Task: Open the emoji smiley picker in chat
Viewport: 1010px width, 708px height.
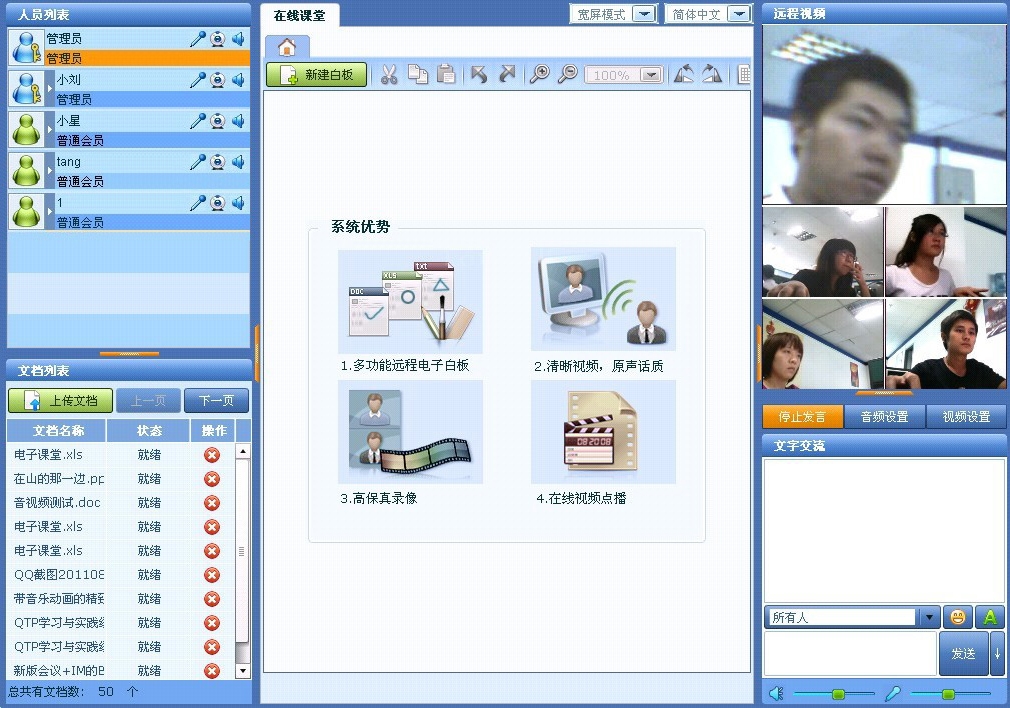Action: (x=958, y=617)
